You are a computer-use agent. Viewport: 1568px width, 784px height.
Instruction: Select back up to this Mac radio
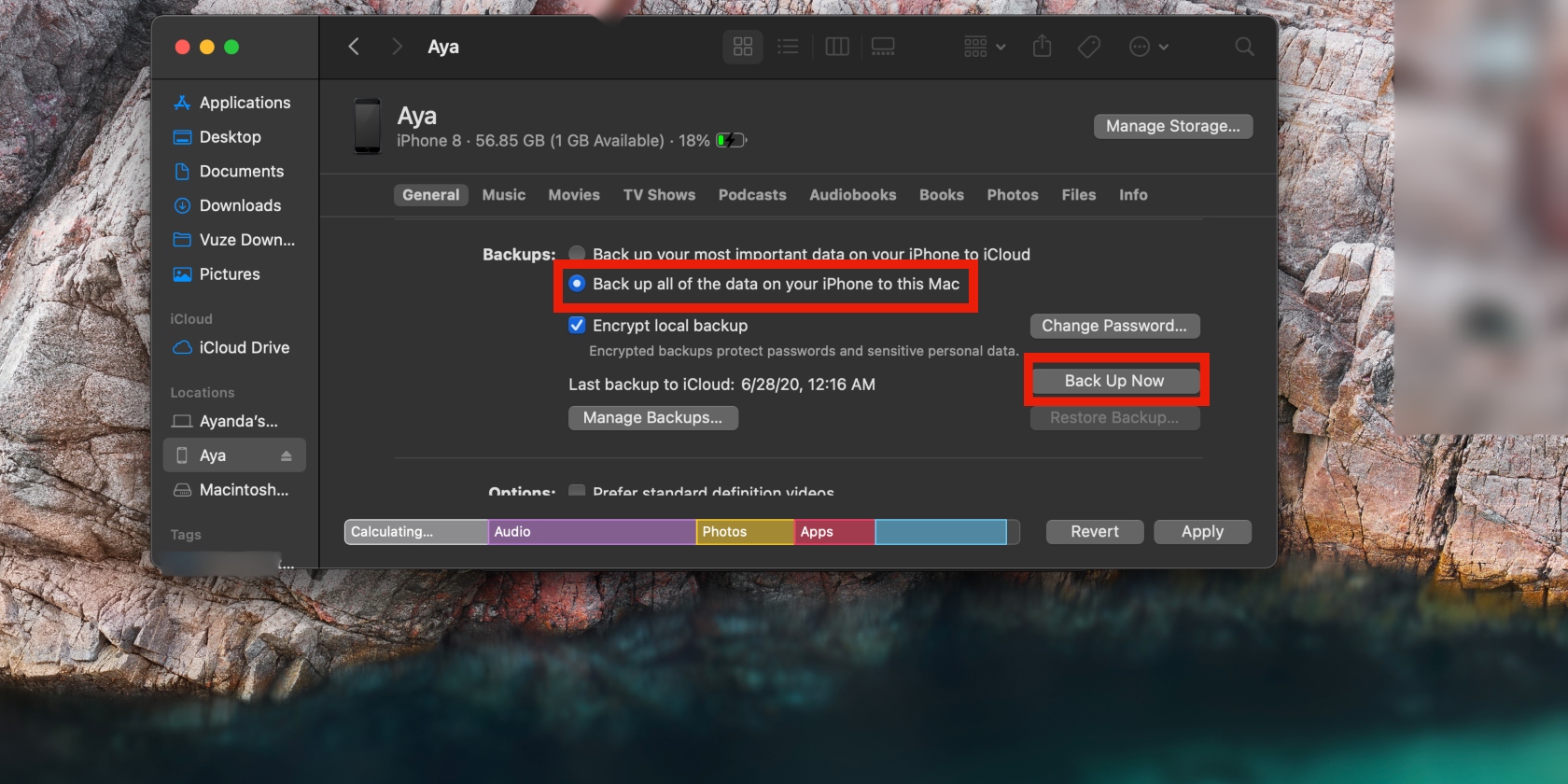[578, 284]
